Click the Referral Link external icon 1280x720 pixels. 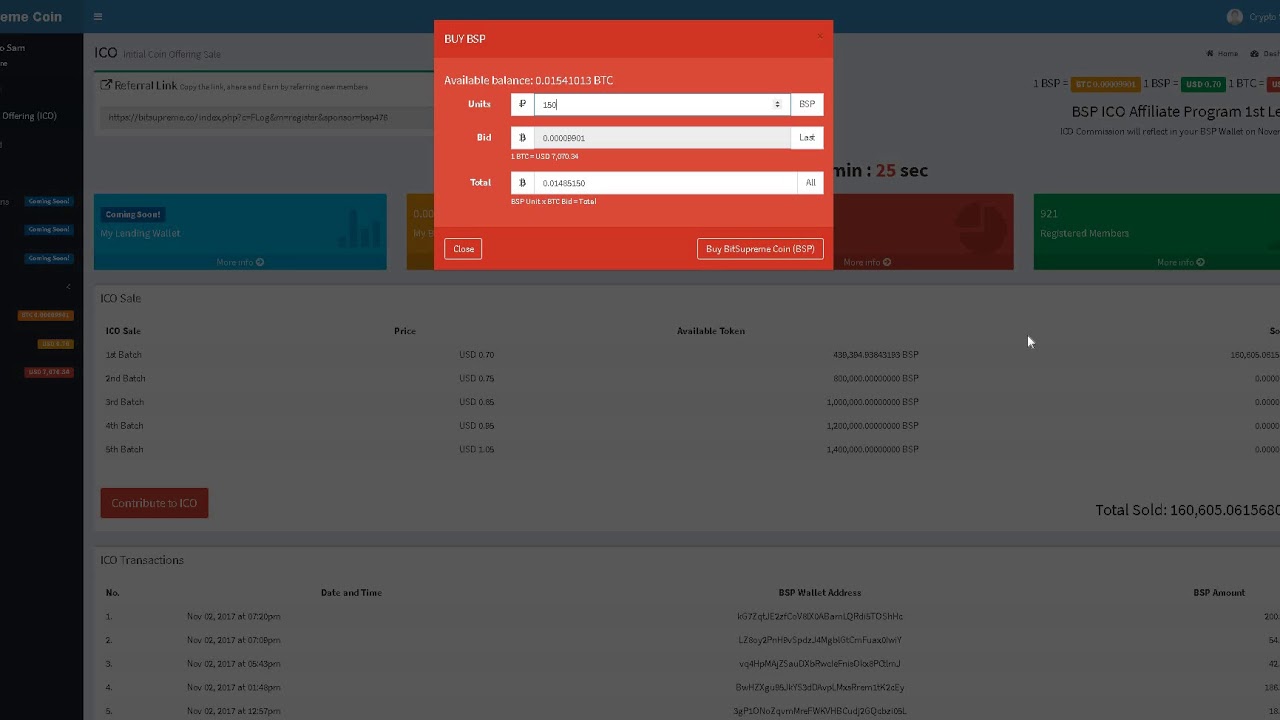(106, 86)
